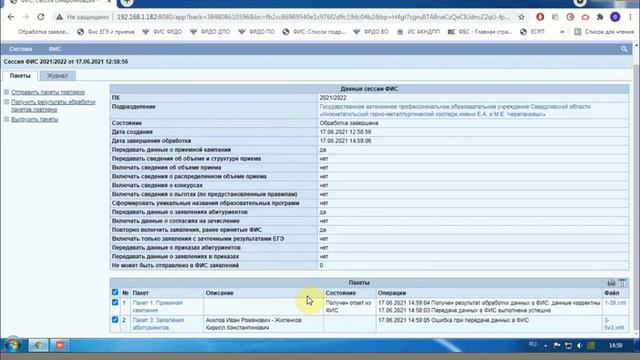Switch to the 'Журнал' tab
Screen dimensions: 640x360
tap(57, 76)
